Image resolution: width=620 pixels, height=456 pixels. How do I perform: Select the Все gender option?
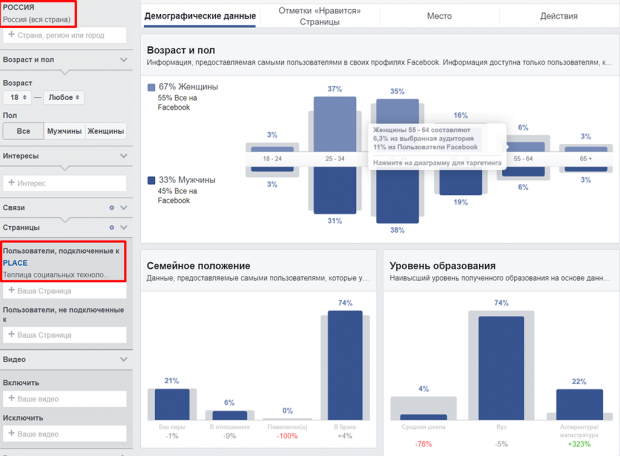pos(23,131)
